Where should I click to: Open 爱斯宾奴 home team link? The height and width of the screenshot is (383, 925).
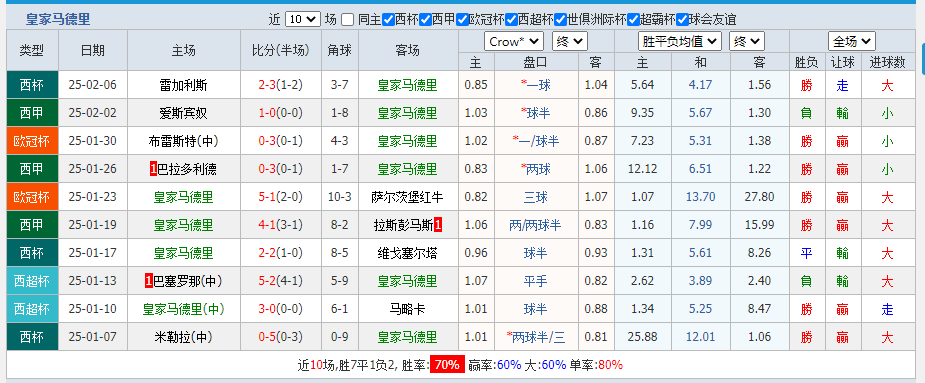[x=183, y=113]
